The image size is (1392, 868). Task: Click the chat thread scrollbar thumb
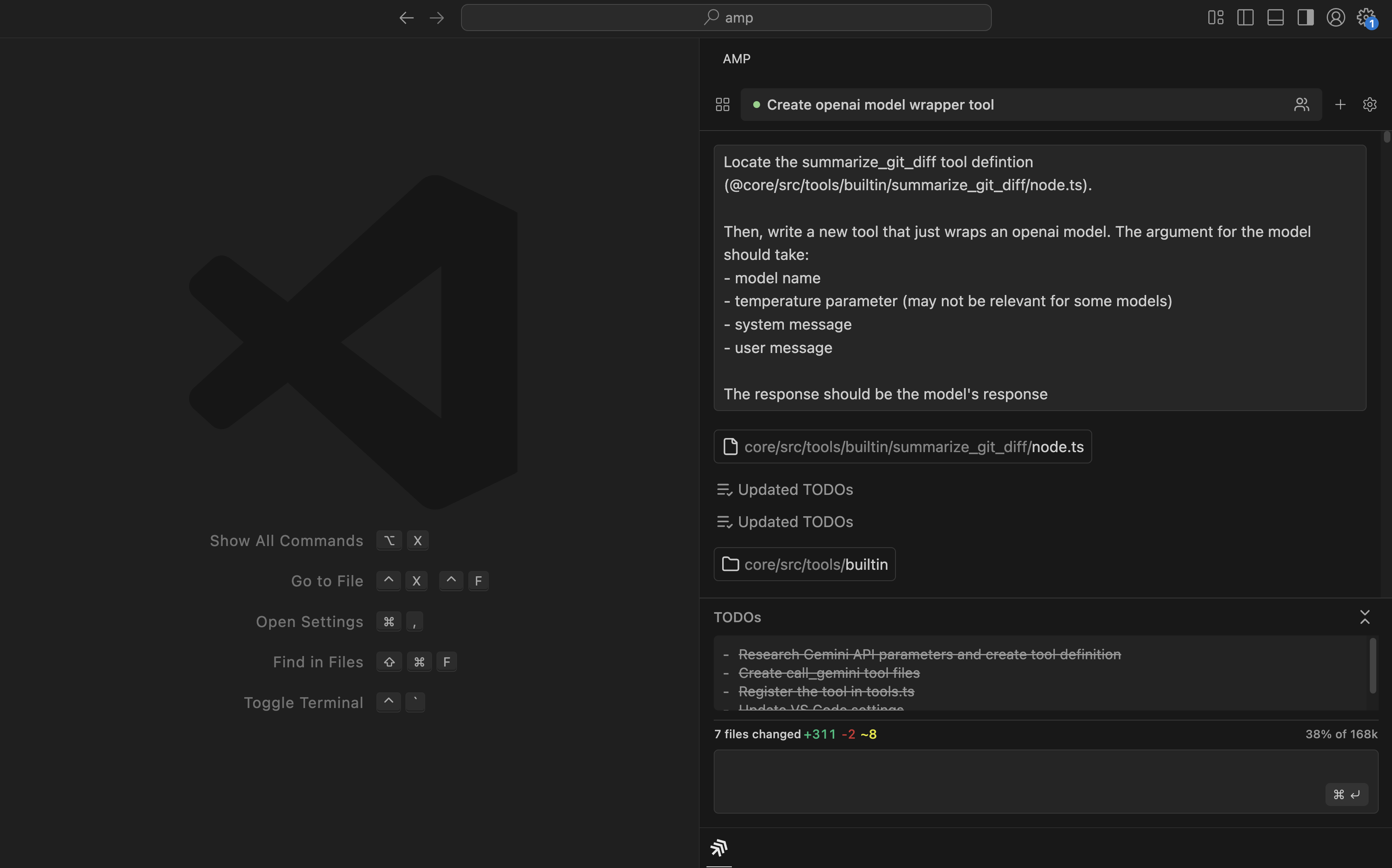tap(1386, 137)
